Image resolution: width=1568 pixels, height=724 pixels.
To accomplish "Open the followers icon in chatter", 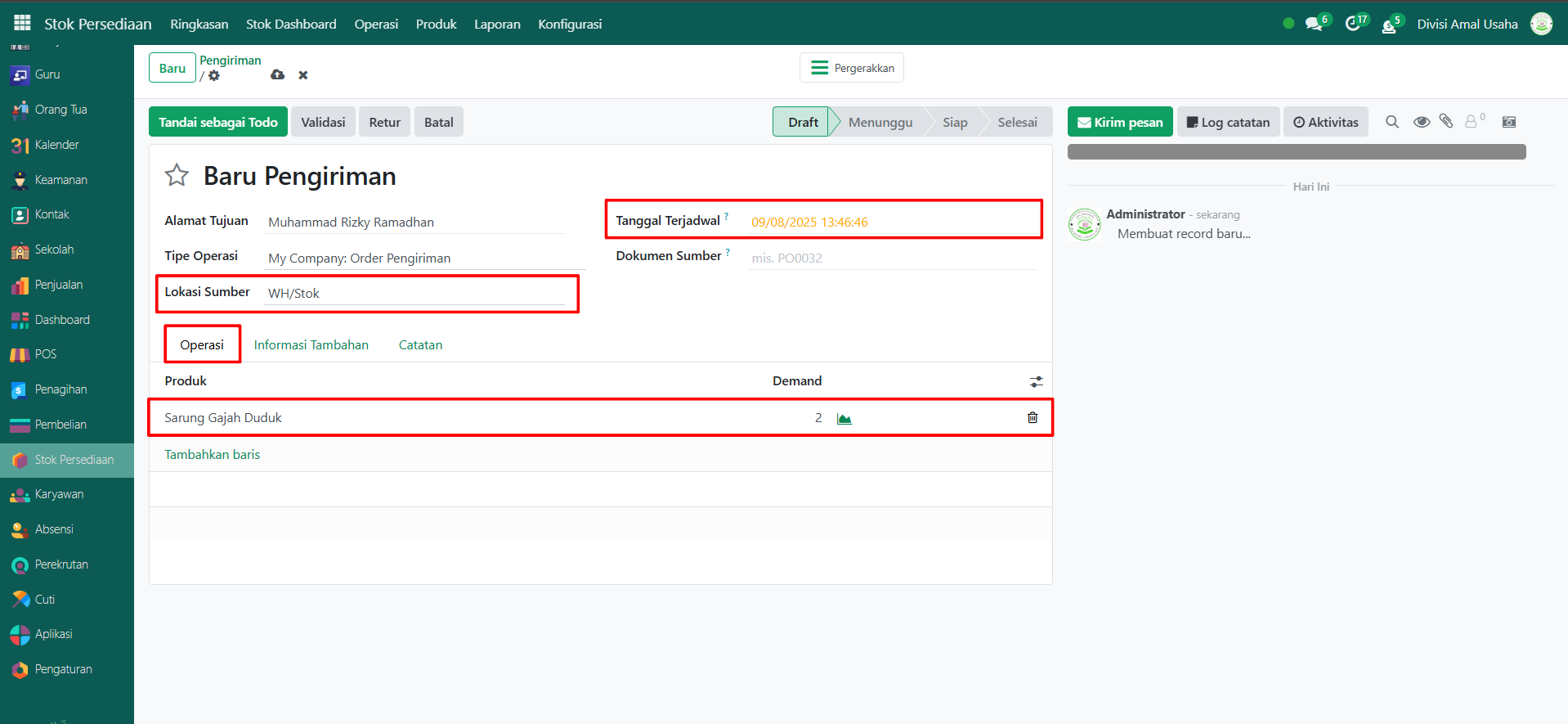I will click(x=1472, y=122).
